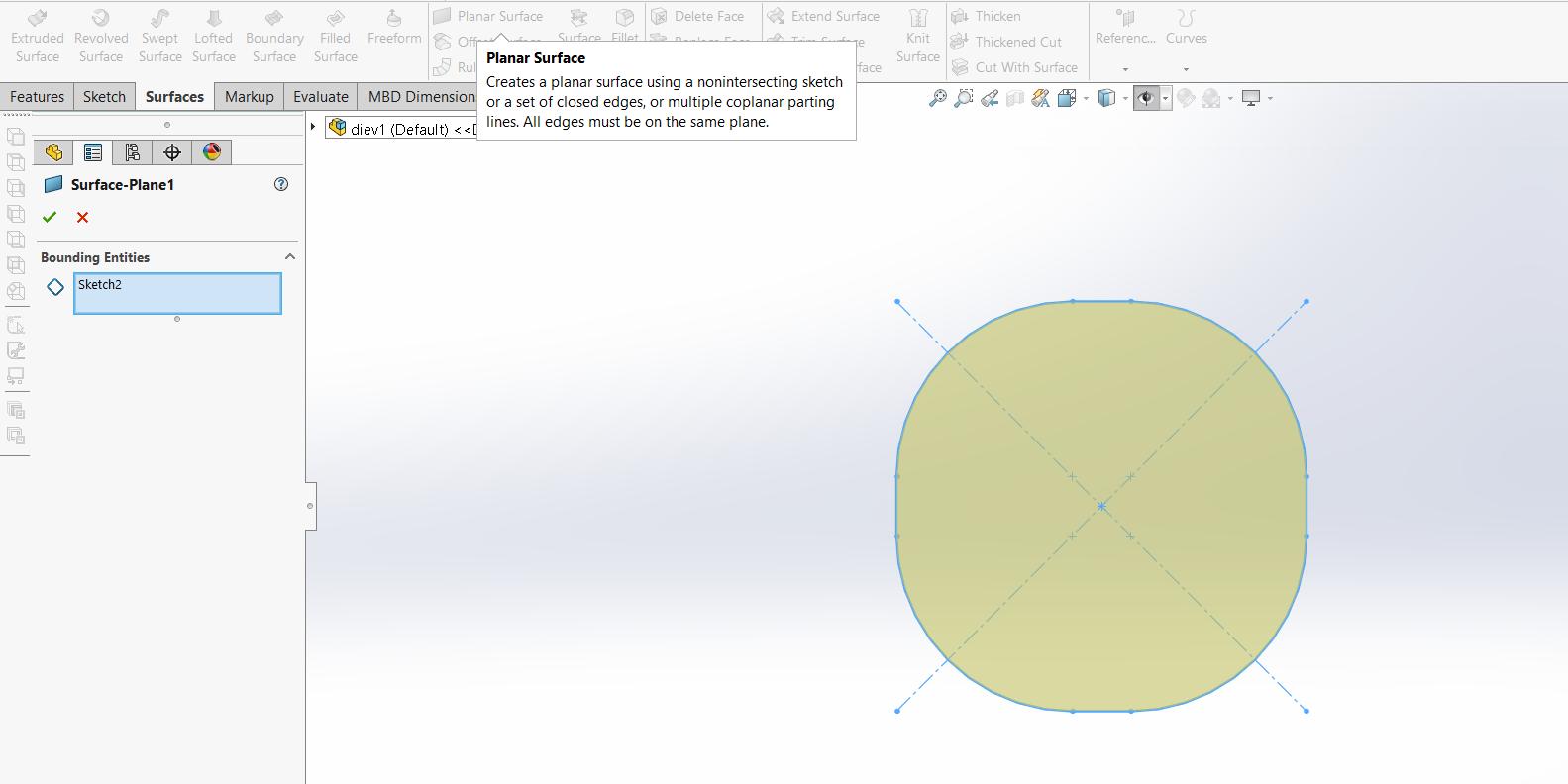Switch to the MBD Dimension tab
The height and width of the screenshot is (784, 1568).
(x=418, y=96)
